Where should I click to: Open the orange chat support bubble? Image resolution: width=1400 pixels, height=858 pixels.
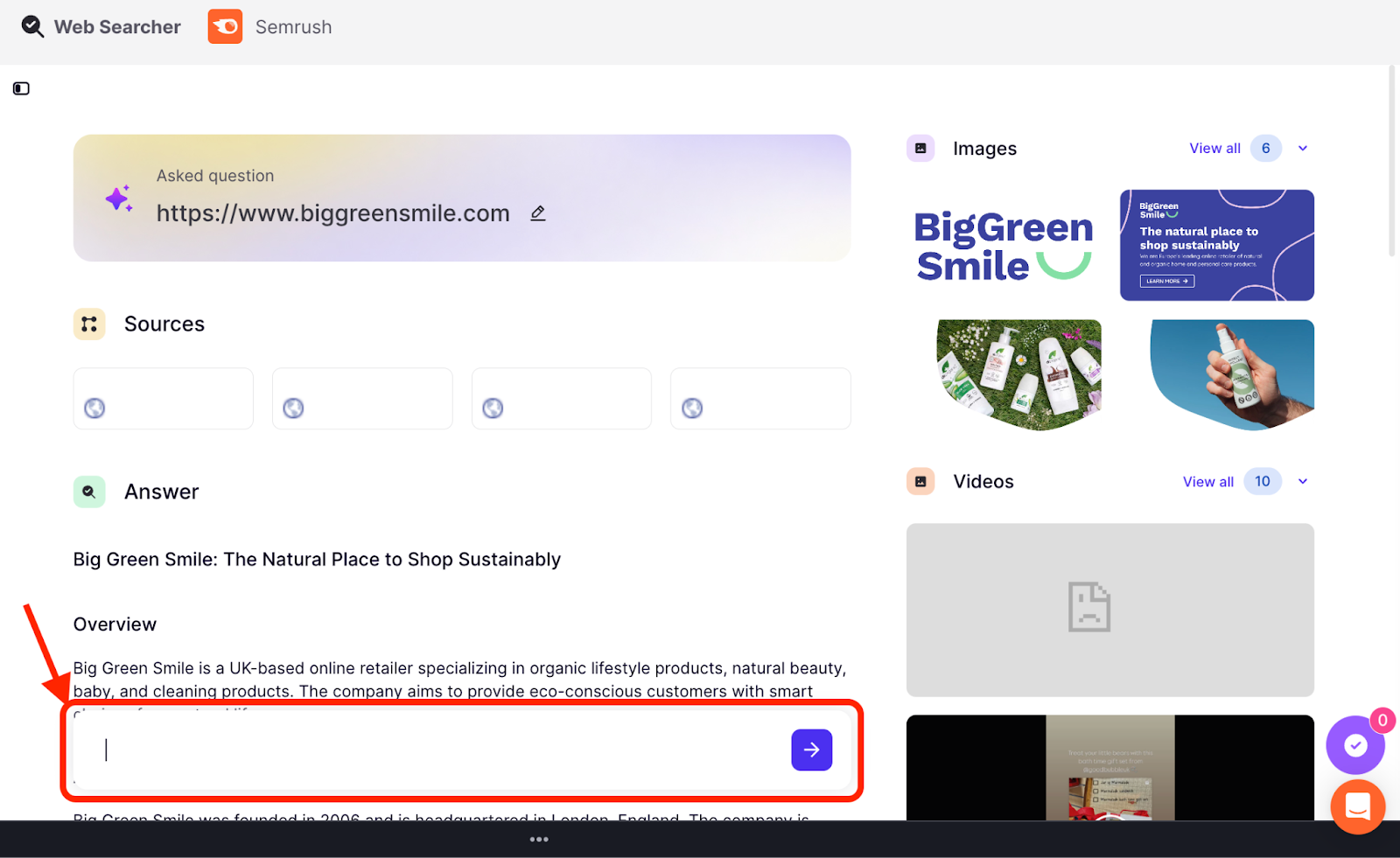(1357, 806)
